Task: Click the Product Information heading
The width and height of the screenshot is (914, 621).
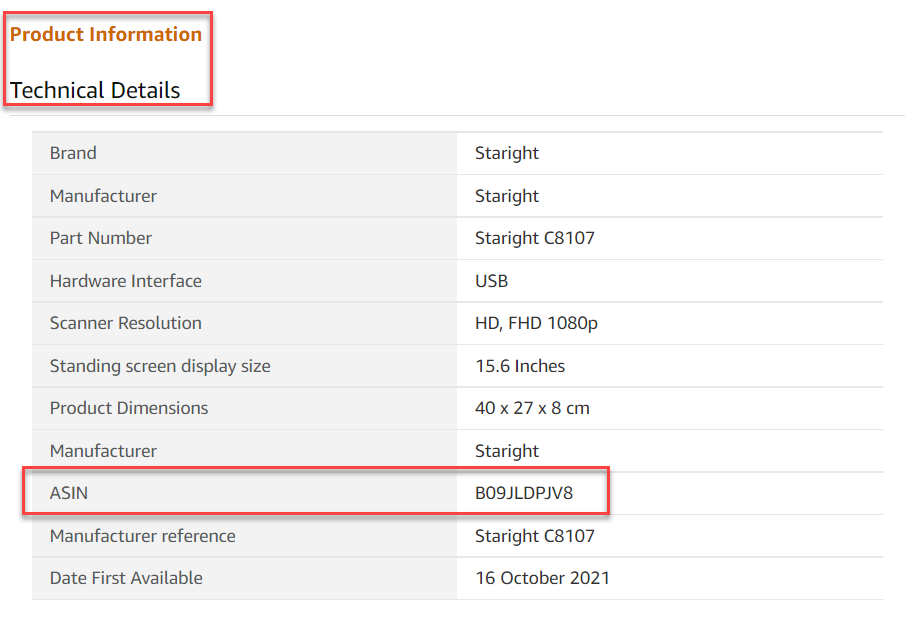Action: tap(106, 34)
